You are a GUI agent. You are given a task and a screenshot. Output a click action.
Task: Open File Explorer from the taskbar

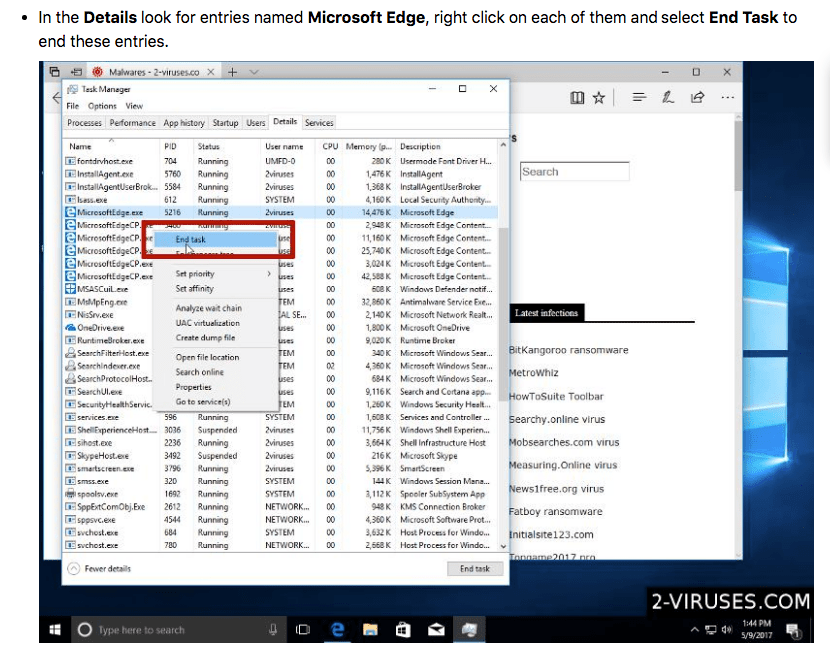pyautogui.click(x=370, y=630)
